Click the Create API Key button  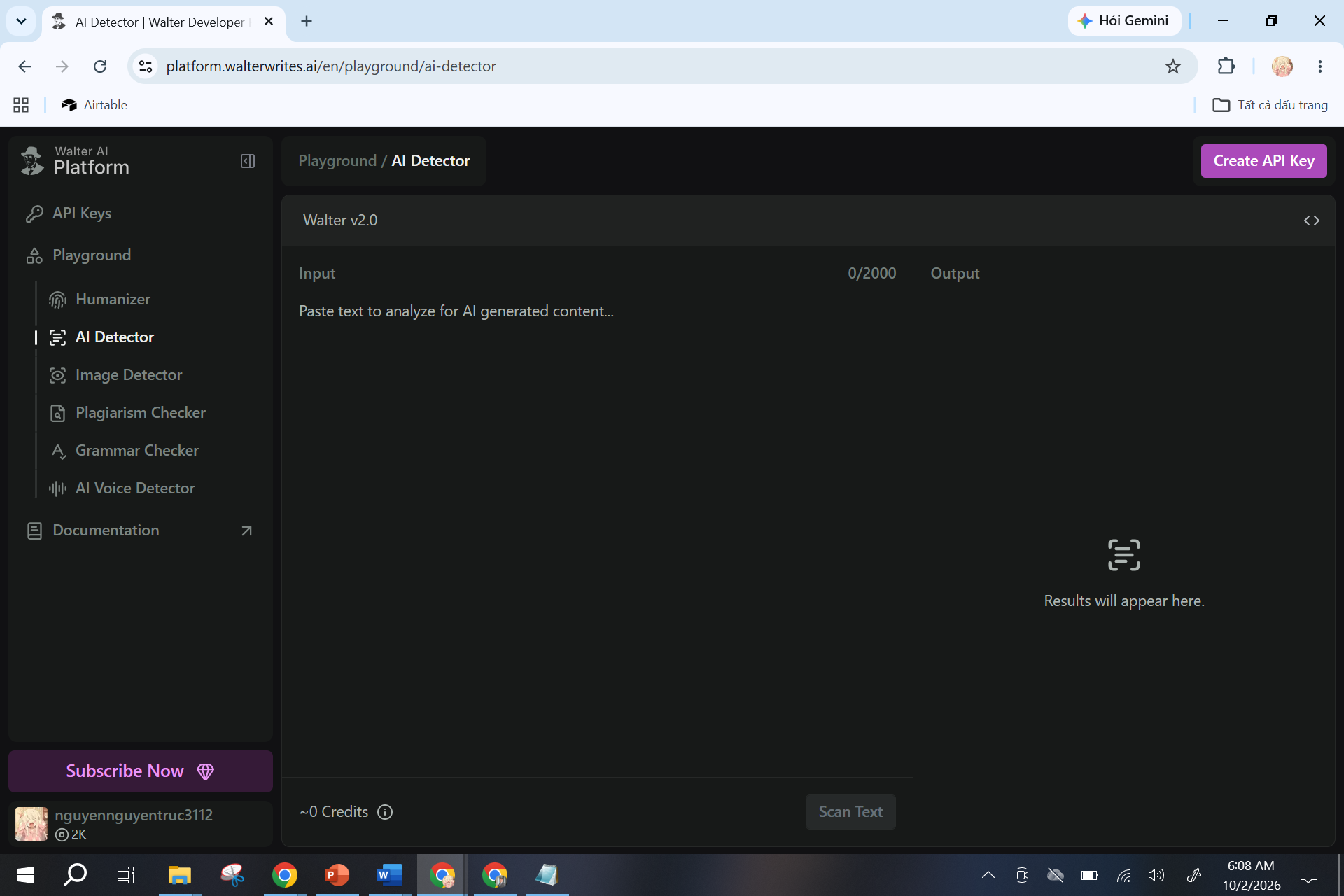pyautogui.click(x=1263, y=161)
